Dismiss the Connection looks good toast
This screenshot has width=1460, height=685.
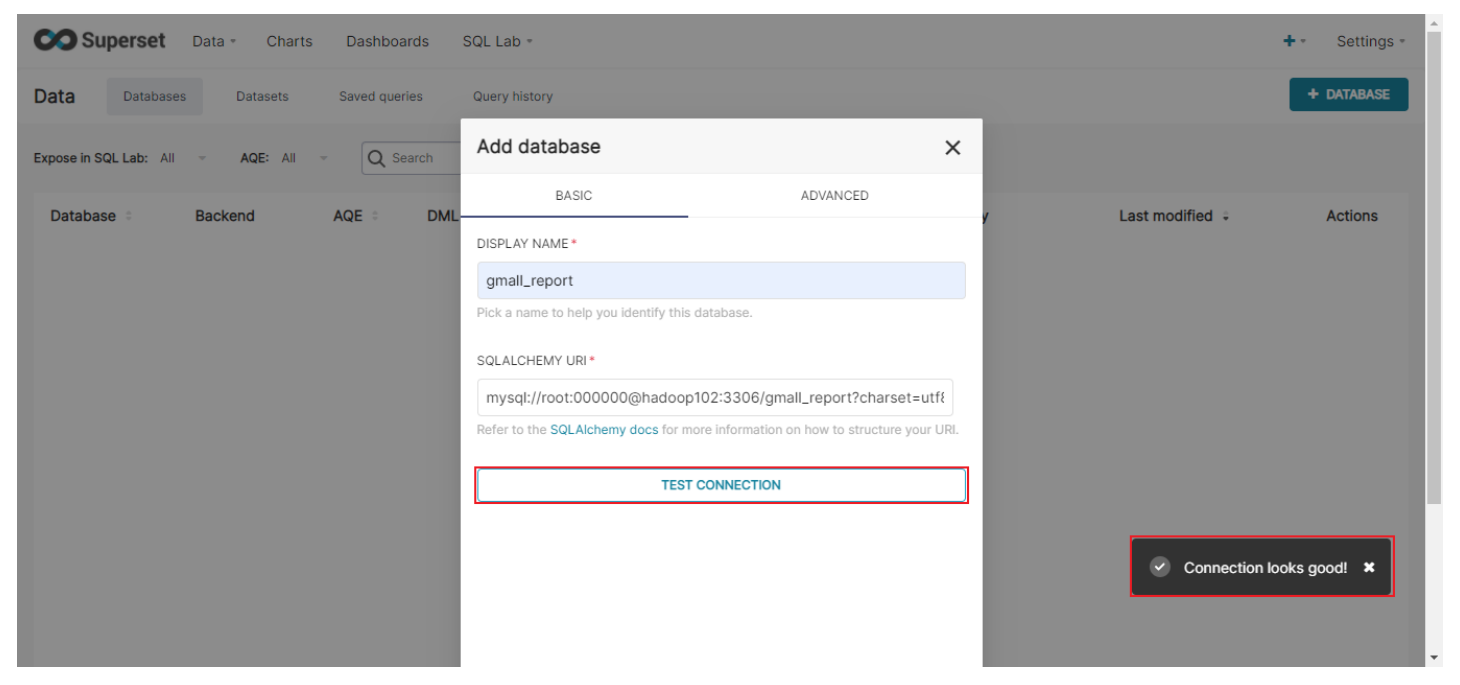click(1369, 567)
